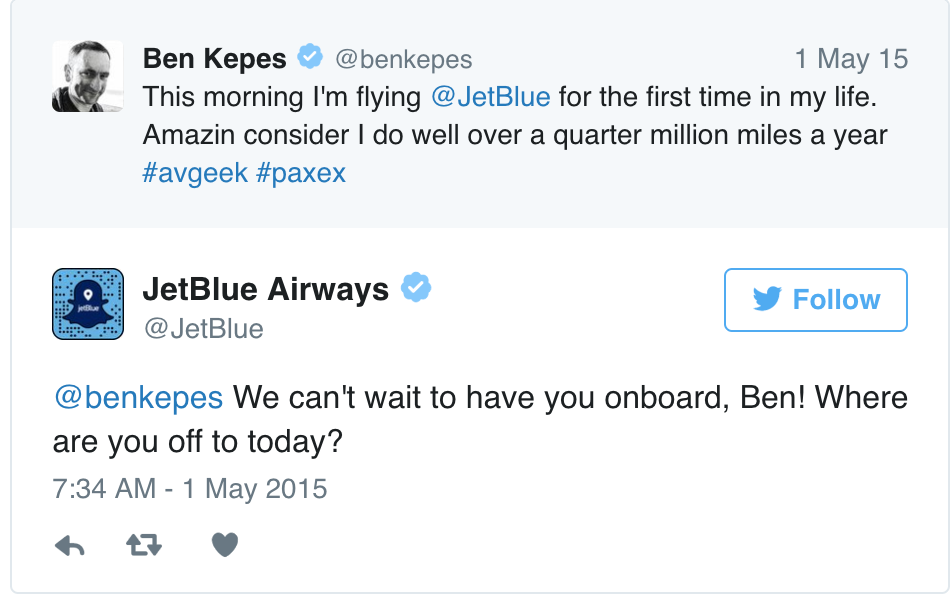Click the @benkepes handle beside name
The image size is (952, 594).
[404, 60]
